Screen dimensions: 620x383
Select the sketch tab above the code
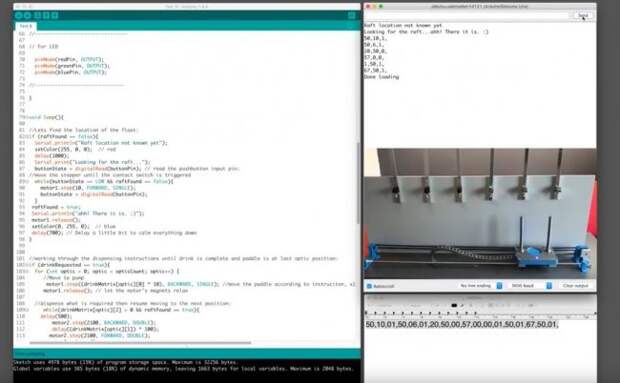26,26
